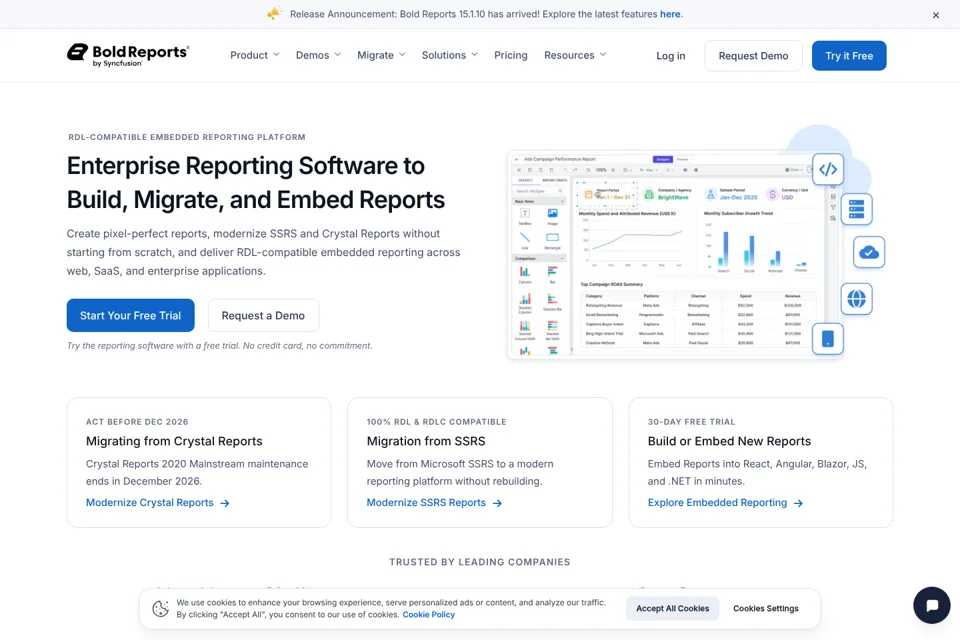The image size is (960, 640).
Task: Open the Cookie Policy link
Action: (x=429, y=615)
